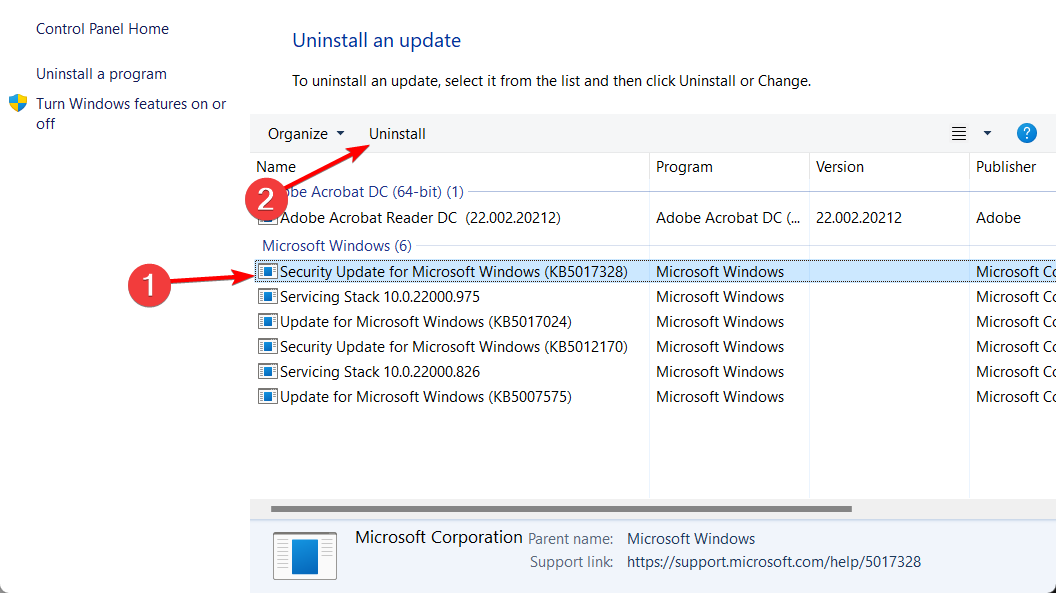Sort by the Name column header
The width and height of the screenshot is (1056, 593).
pyautogui.click(x=276, y=167)
